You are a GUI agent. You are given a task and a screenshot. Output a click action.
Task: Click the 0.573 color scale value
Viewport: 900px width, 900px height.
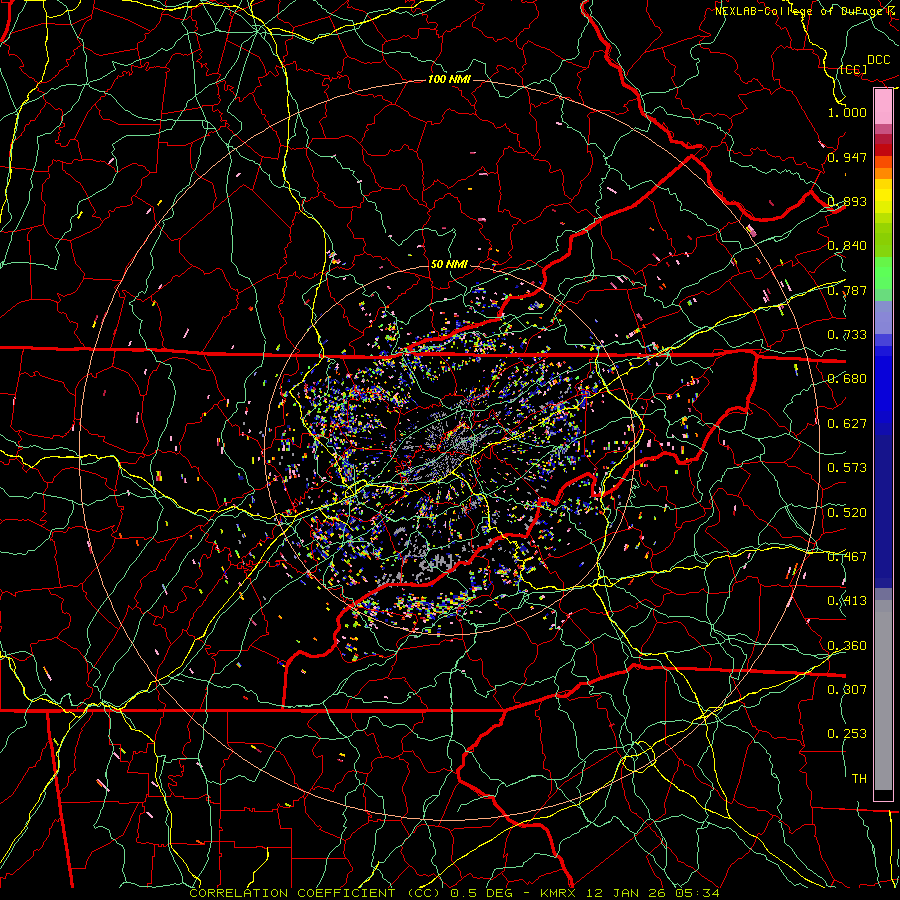click(x=847, y=468)
